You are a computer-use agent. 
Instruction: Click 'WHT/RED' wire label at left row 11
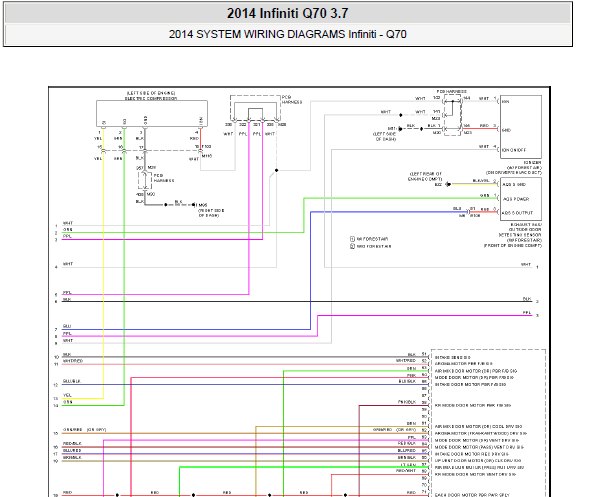pyautogui.click(x=73, y=361)
